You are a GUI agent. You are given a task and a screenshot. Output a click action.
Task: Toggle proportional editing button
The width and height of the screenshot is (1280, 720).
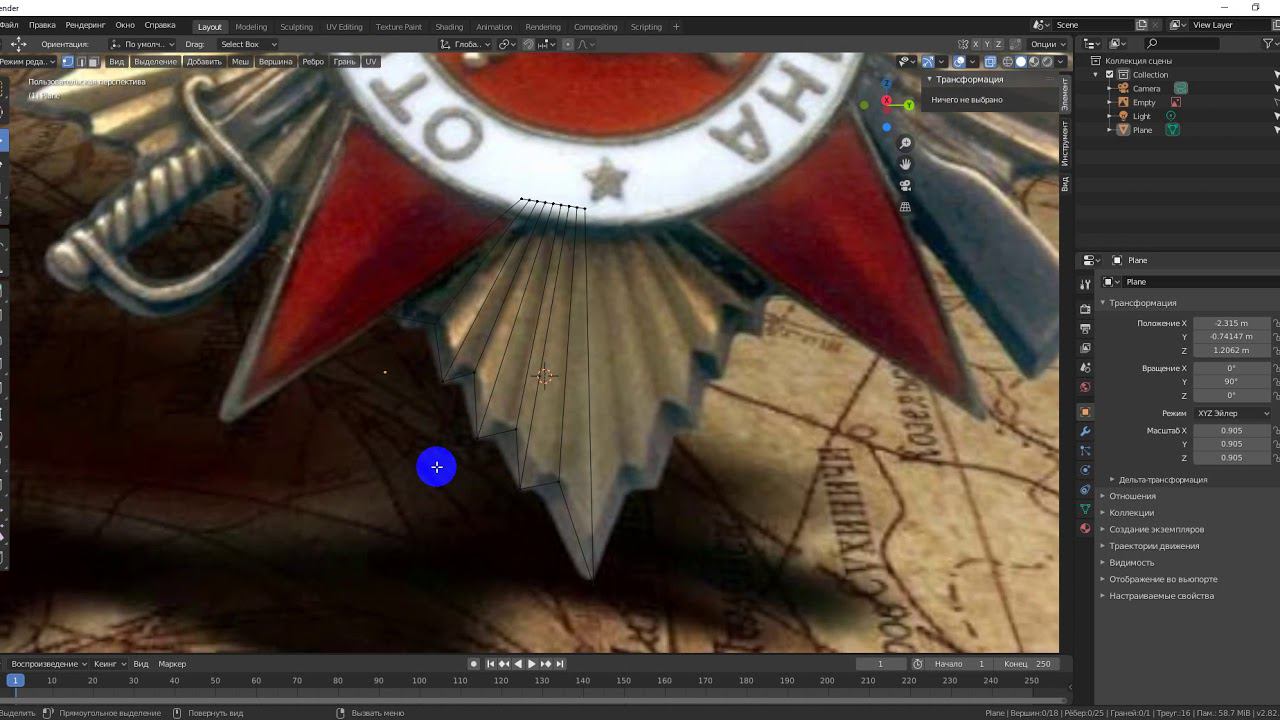pos(568,44)
